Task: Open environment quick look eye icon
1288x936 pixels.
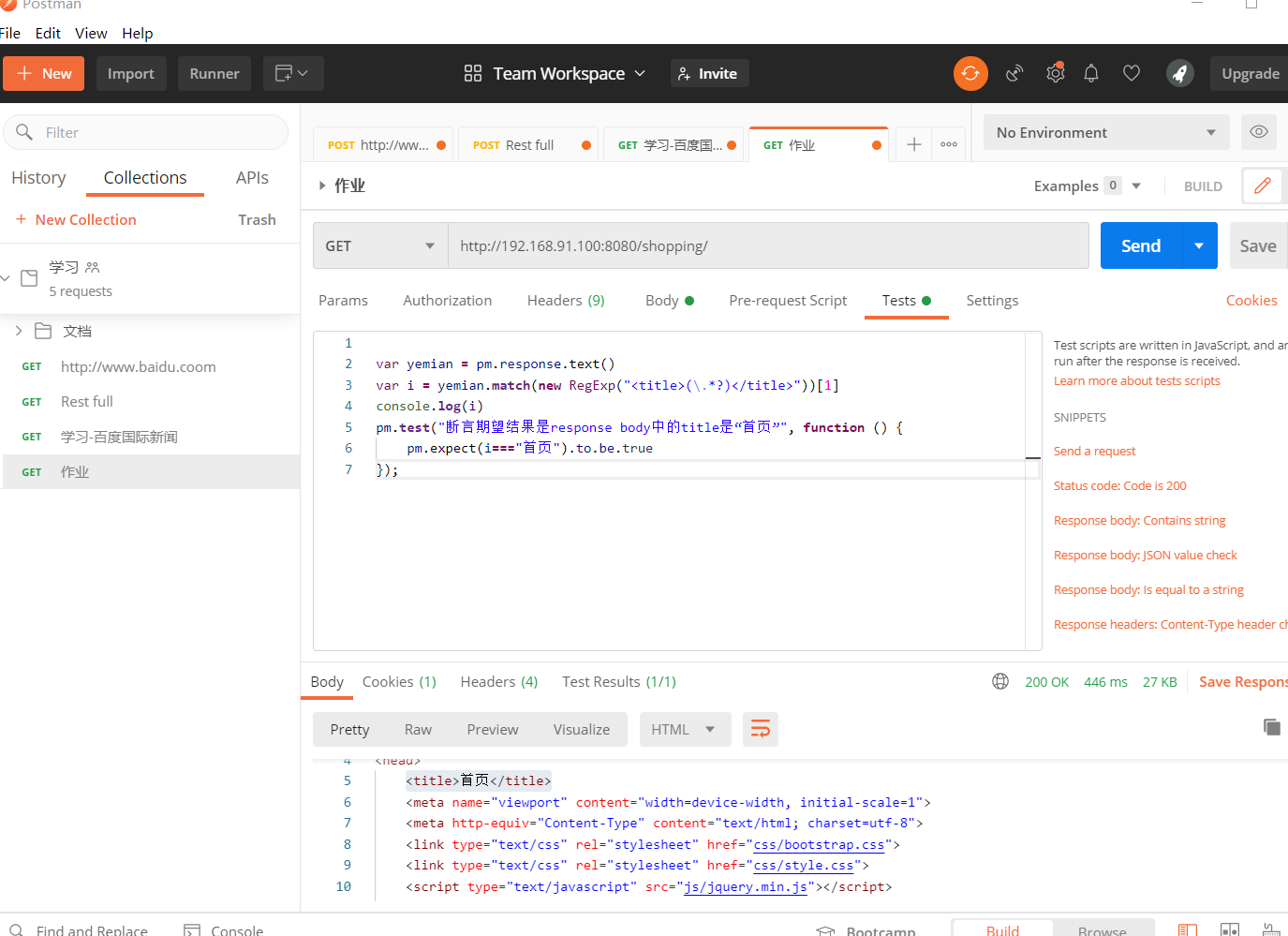Action: click(x=1259, y=132)
